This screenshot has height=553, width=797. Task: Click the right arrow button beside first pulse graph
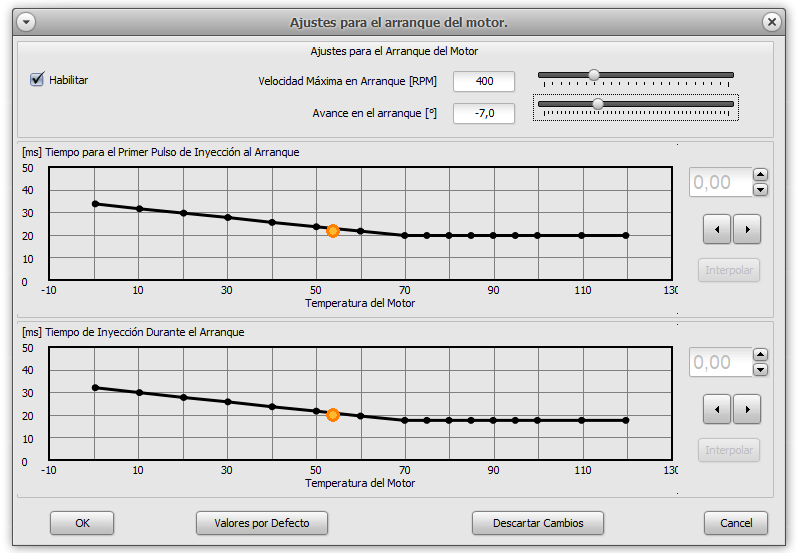[x=747, y=229]
